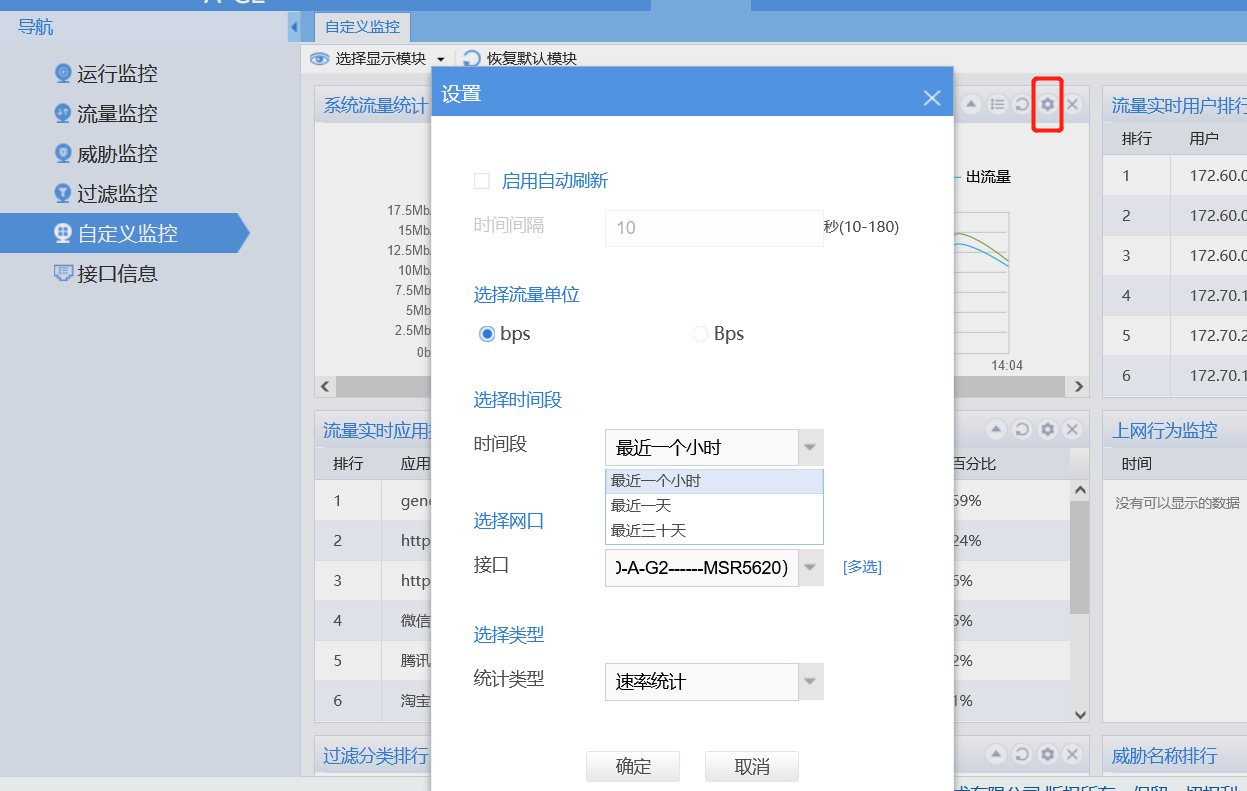Click the chart's horizontal scrollbar right arrow
This screenshot has width=1247, height=791.
click(1078, 386)
